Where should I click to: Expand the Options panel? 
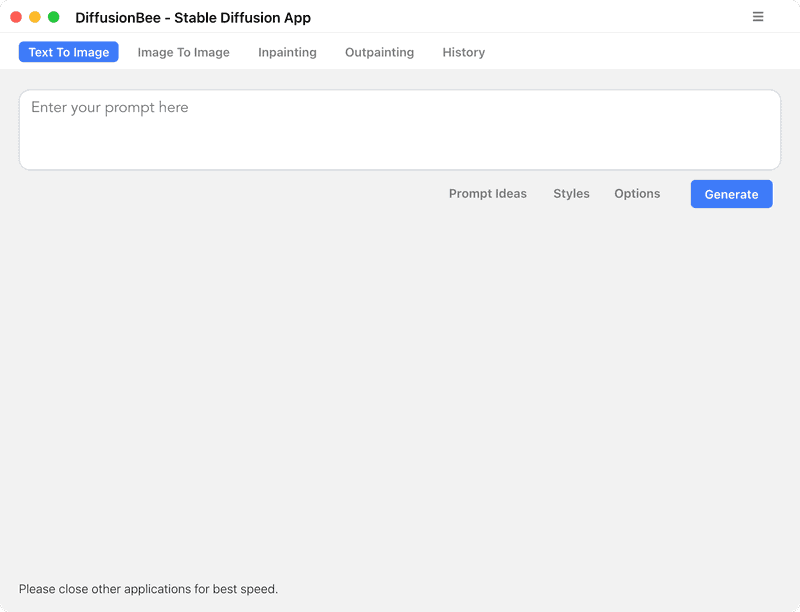coord(637,194)
